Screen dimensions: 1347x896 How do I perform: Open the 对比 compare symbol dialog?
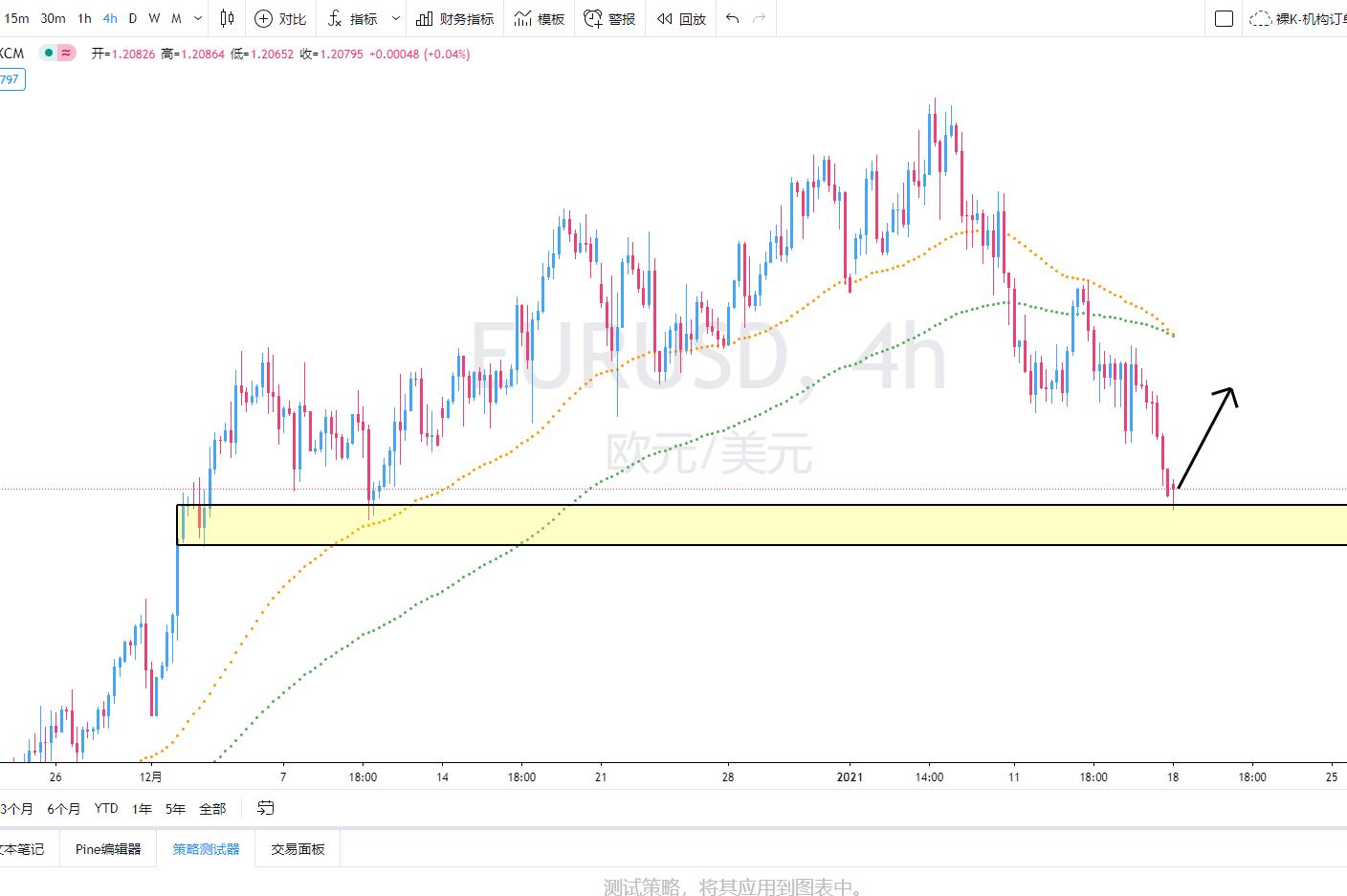280,18
